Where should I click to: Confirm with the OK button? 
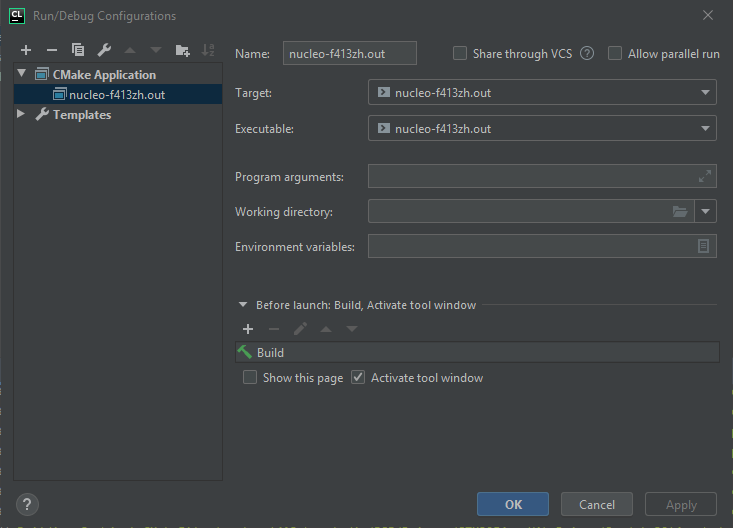pos(513,504)
